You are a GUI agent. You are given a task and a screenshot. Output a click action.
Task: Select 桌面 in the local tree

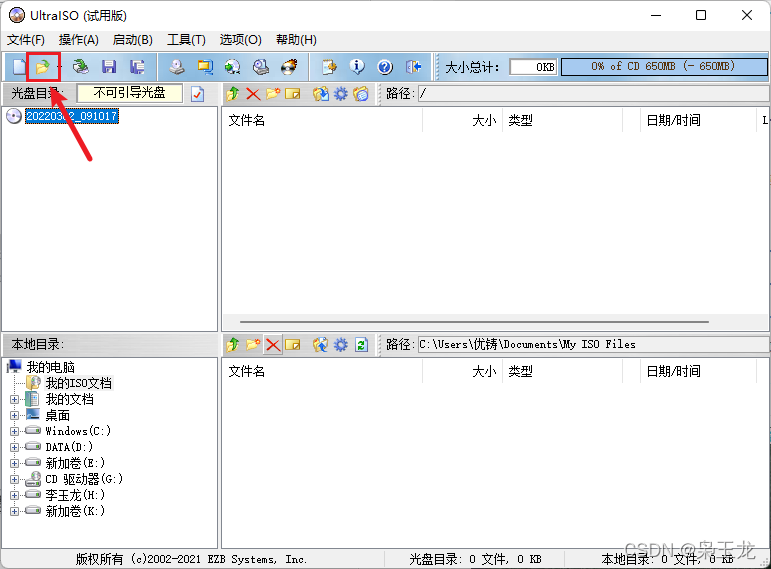pyautogui.click(x=58, y=416)
